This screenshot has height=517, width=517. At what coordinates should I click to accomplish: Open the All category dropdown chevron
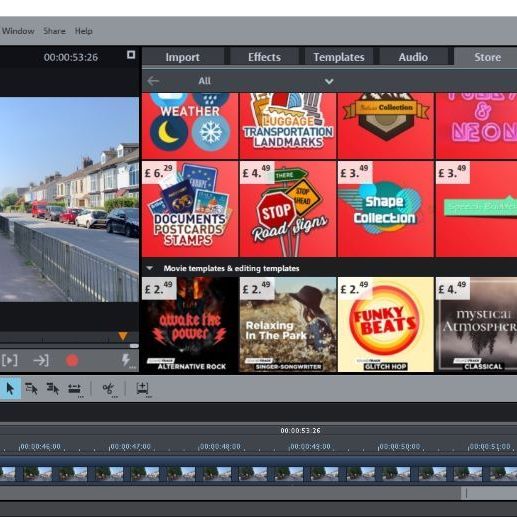click(329, 81)
